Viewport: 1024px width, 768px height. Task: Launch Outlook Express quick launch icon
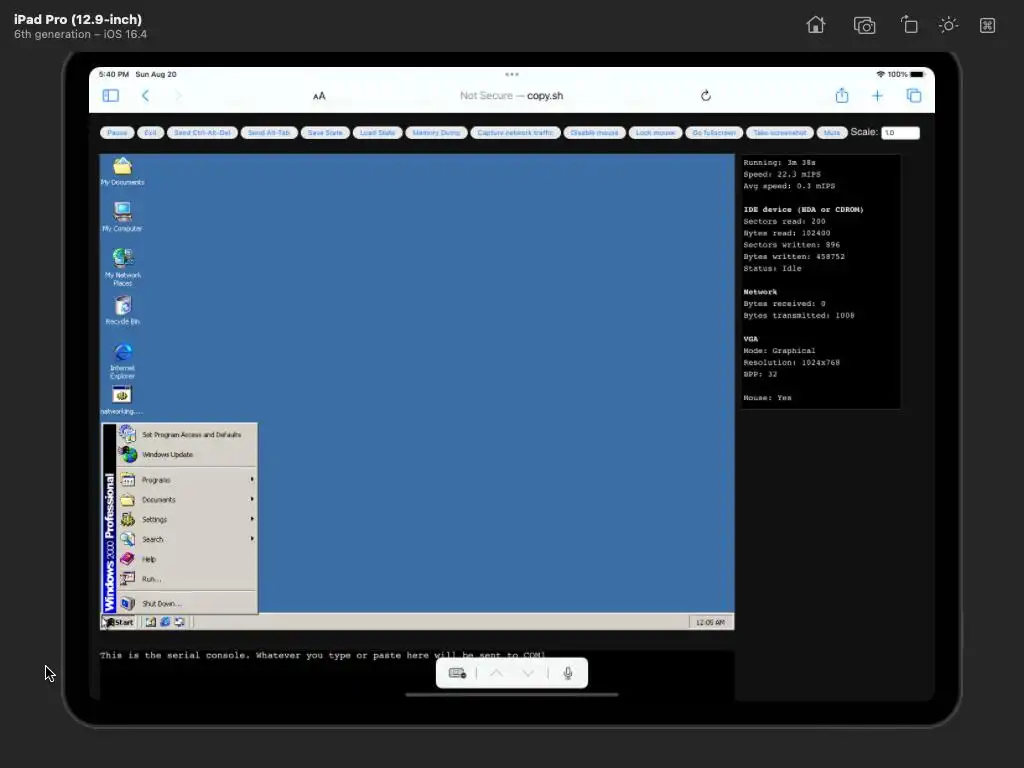(179, 622)
